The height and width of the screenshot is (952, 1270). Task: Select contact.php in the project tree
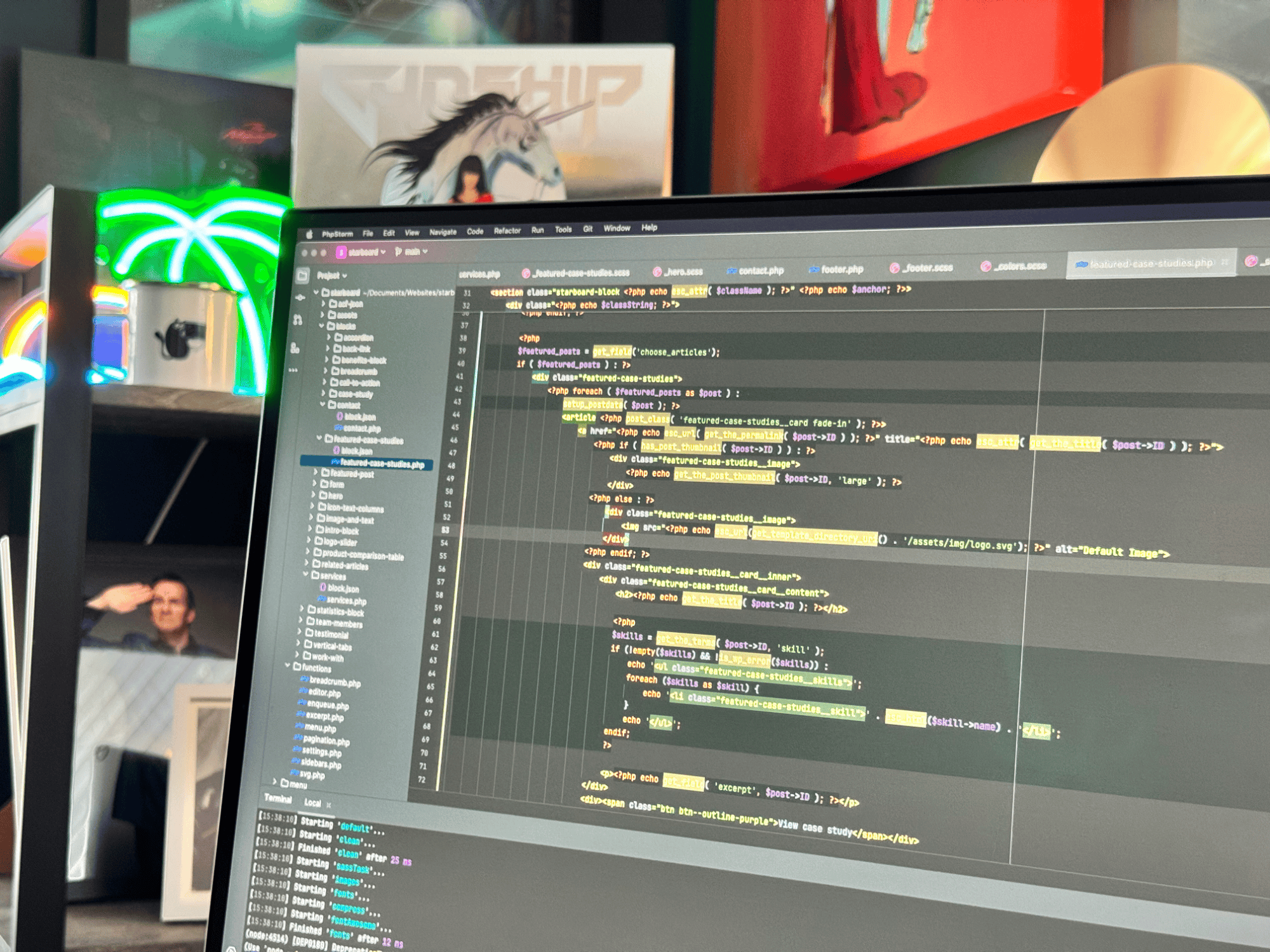tap(358, 428)
